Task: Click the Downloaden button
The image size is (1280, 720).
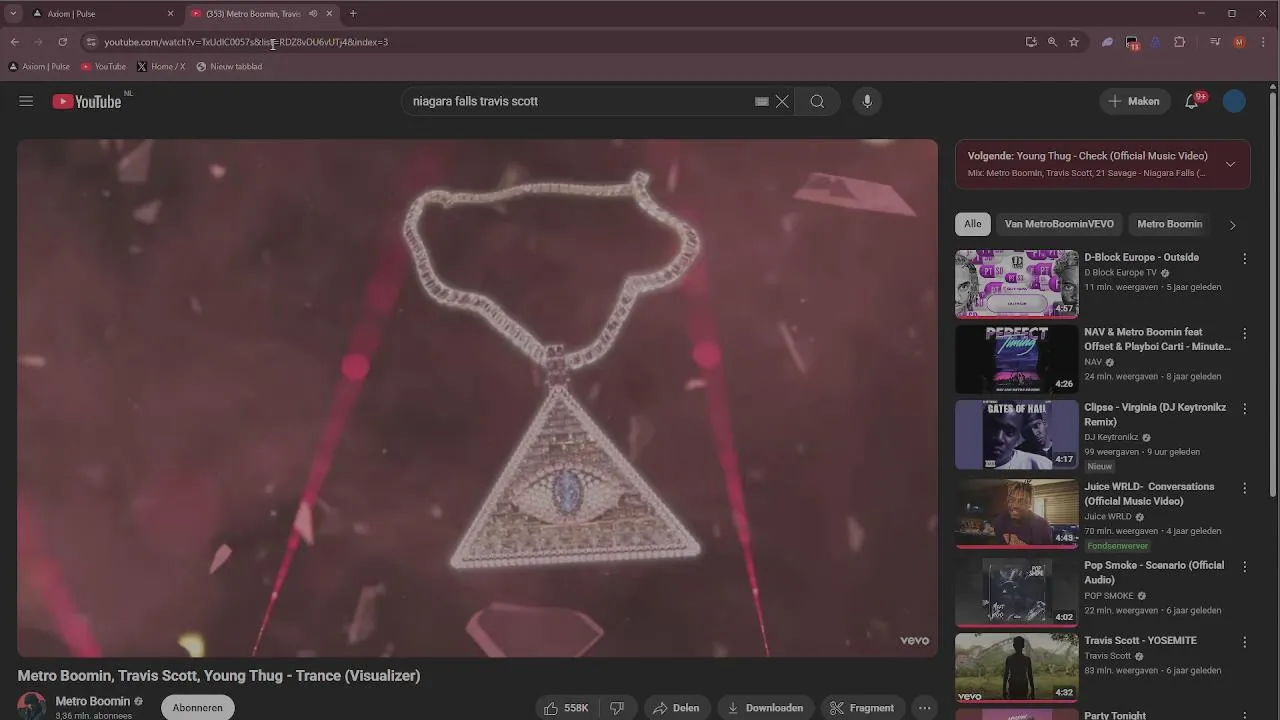Action: pos(765,708)
